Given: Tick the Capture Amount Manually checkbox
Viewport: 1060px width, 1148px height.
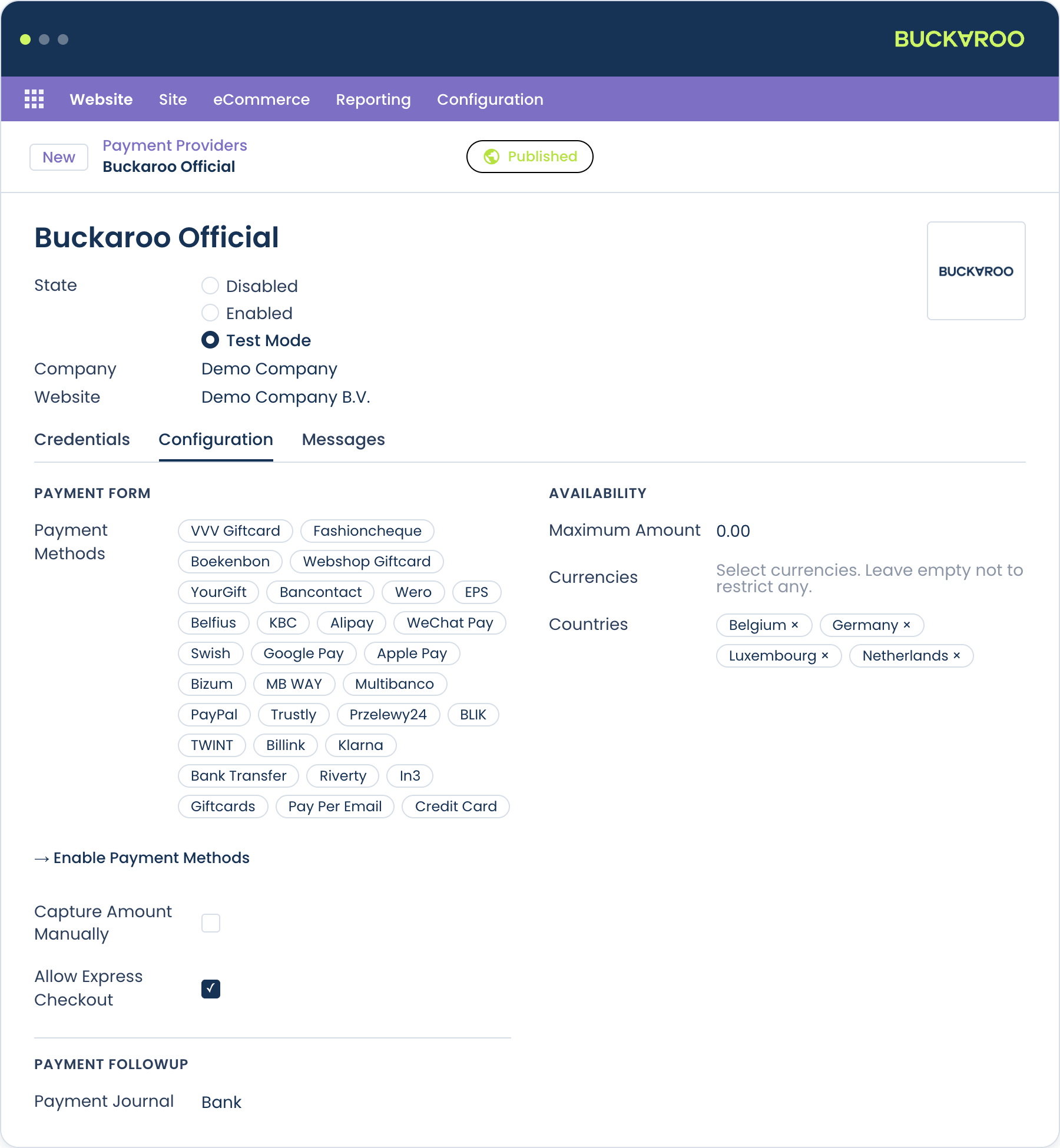Looking at the screenshot, I should 211,923.
